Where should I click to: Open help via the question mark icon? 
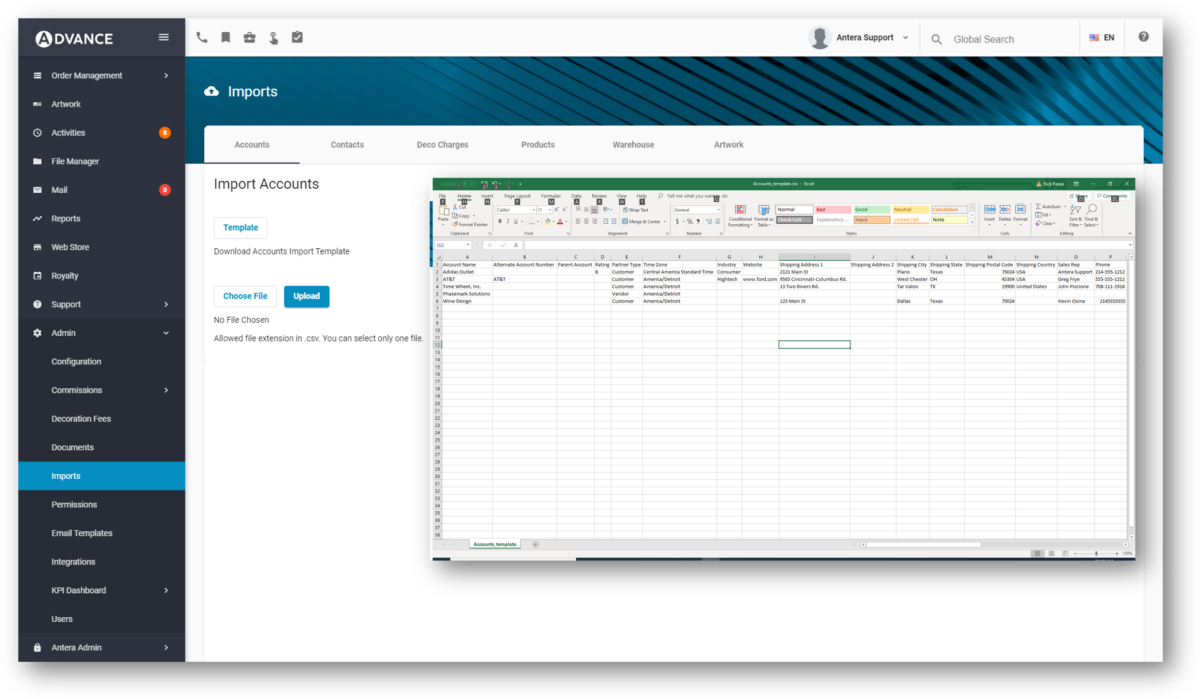[x=1143, y=37]
